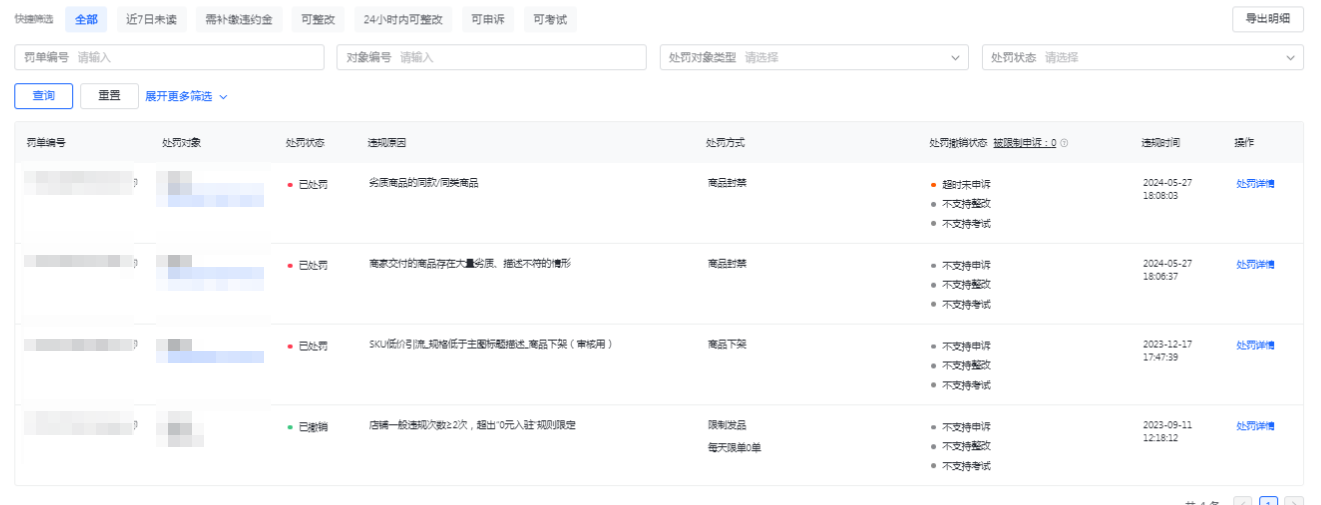1321x505 pixels.
Task: Select the 全部 quick filter
Action: pos(86,19)
